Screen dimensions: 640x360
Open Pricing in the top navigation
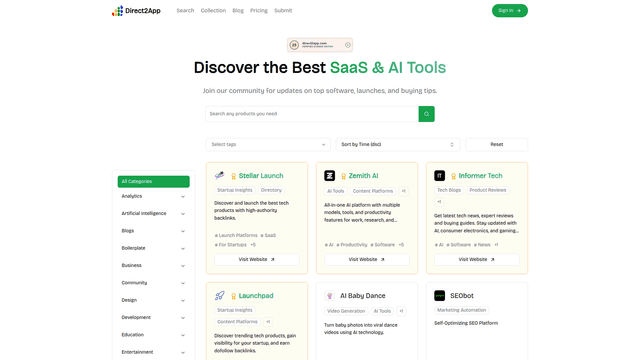259,11
